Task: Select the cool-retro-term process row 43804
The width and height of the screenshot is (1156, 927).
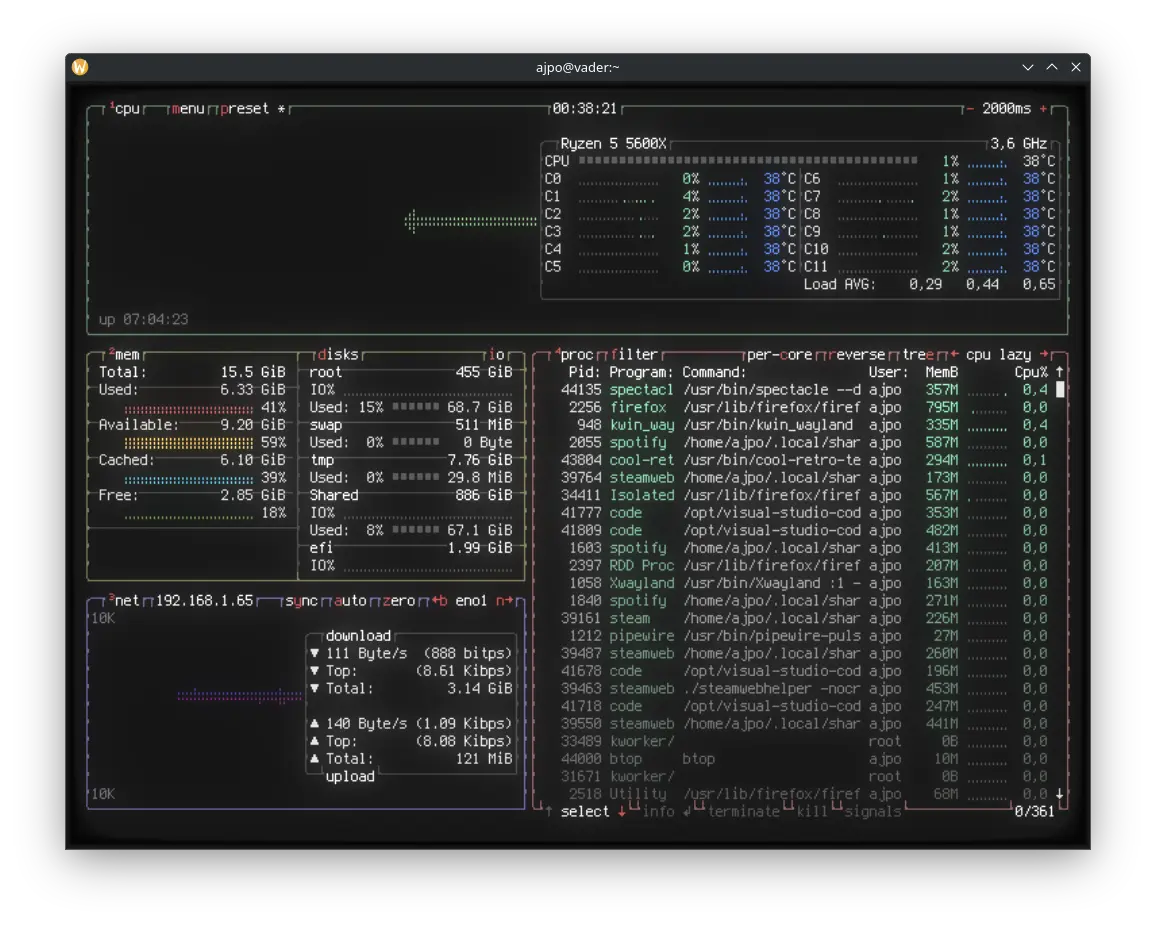Action: (x=804, y=460)
